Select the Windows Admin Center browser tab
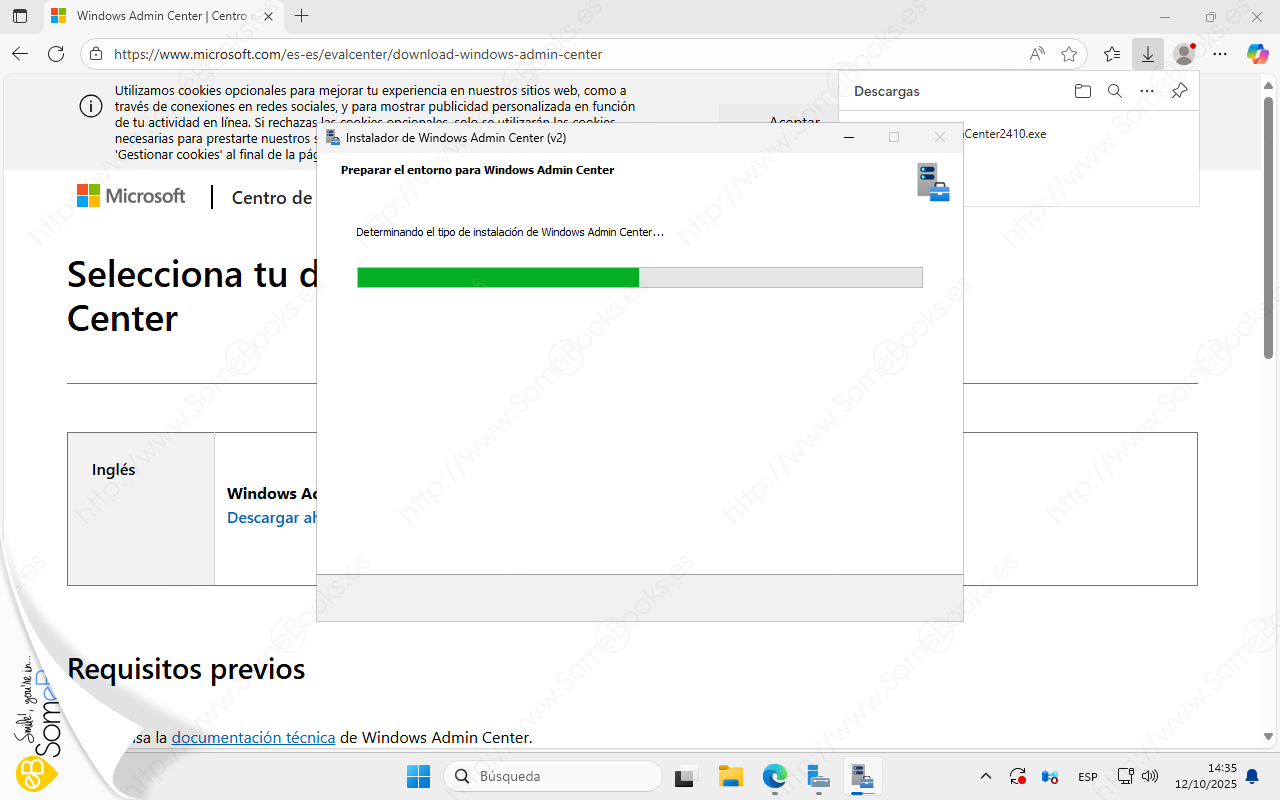 pyautogui.click(x=160, y=16)
